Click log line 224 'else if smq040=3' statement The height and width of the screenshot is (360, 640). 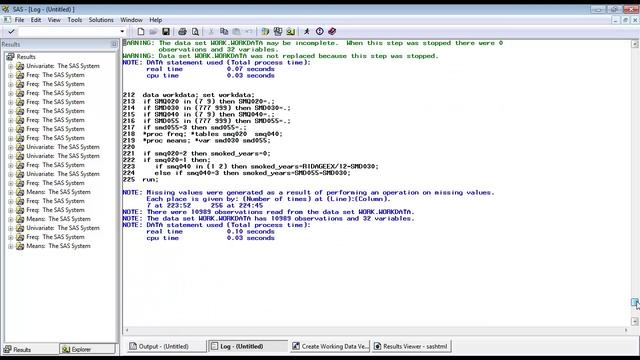tap(236, 173)
